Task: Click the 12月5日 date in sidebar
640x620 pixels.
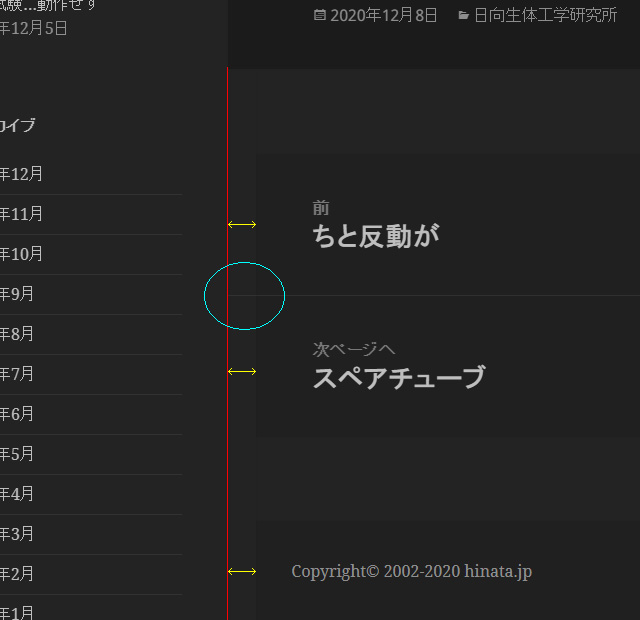Action: 33,29
